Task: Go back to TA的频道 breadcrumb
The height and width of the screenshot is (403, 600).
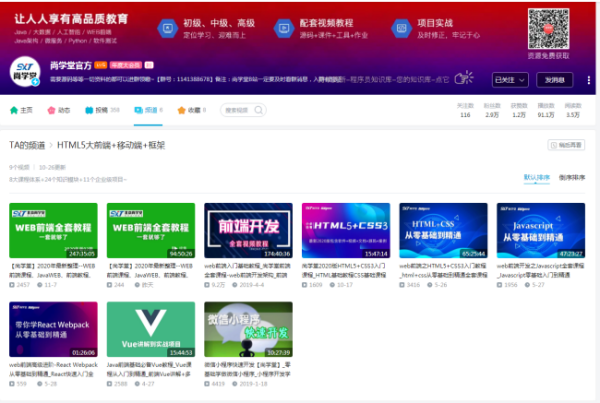Action: click(27, 145)
